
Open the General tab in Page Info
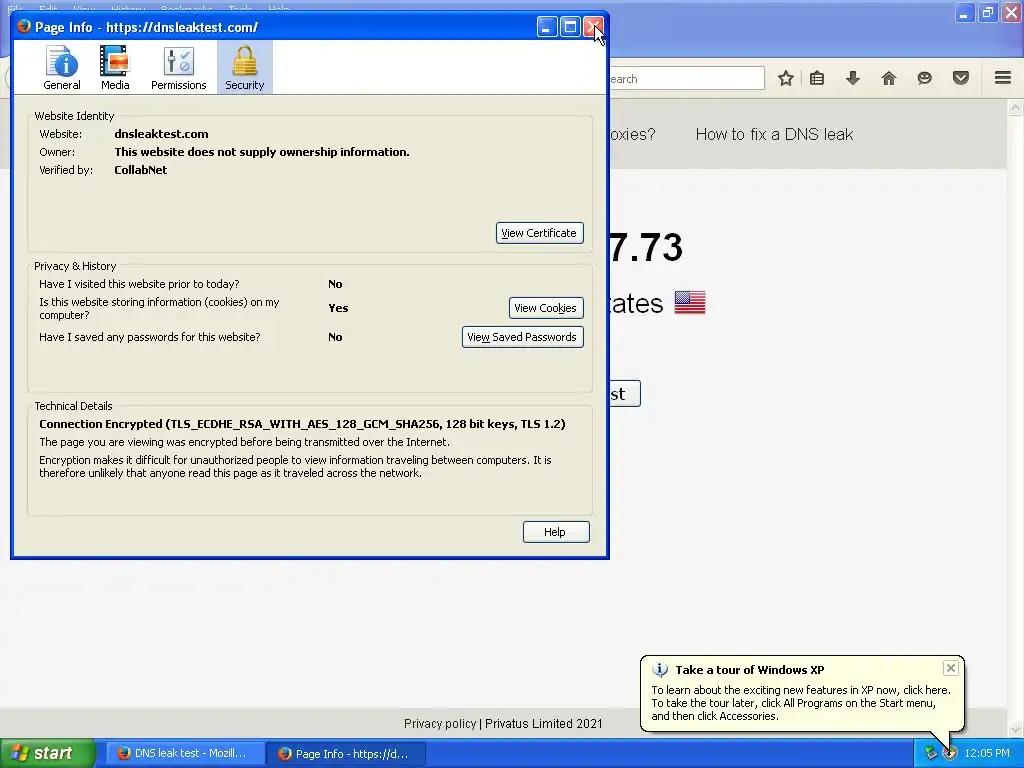click(62, 68)
